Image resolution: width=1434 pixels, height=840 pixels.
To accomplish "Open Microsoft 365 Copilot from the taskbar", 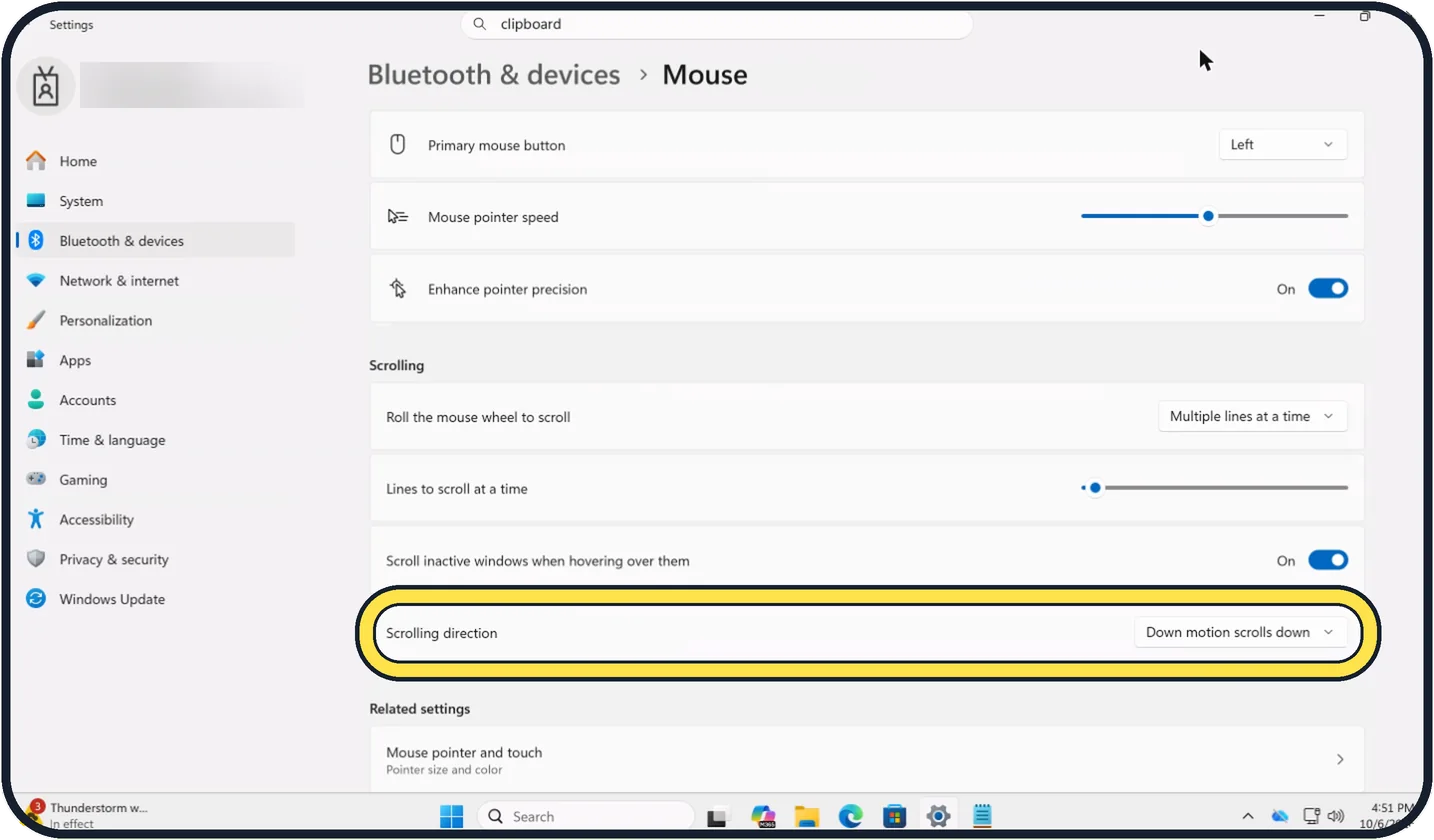I will (764, 816).
